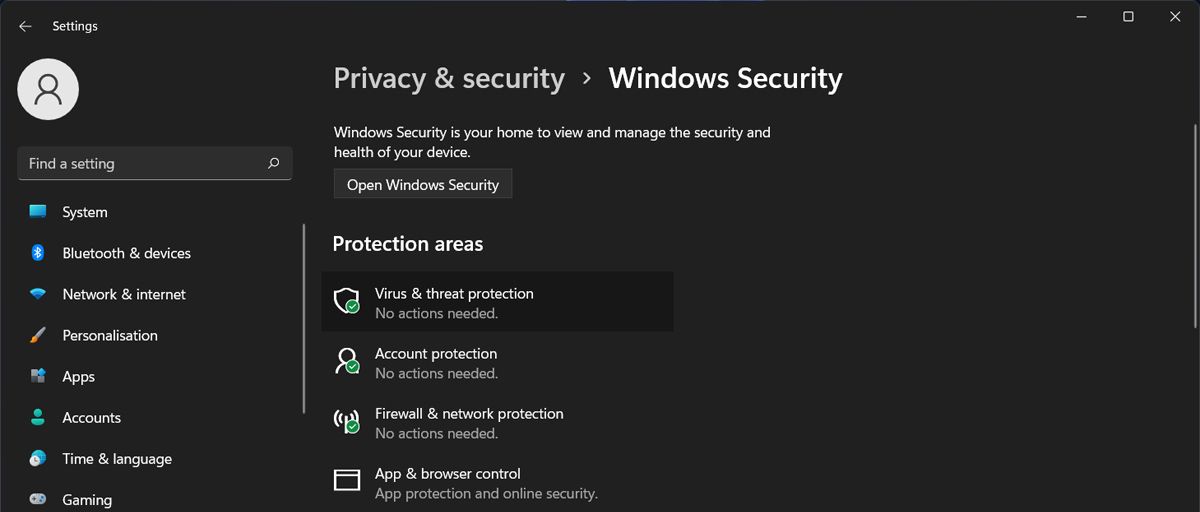Click the search magnifier icon
Viewport: 1200px width, 512px height.
tap(273, 163)
